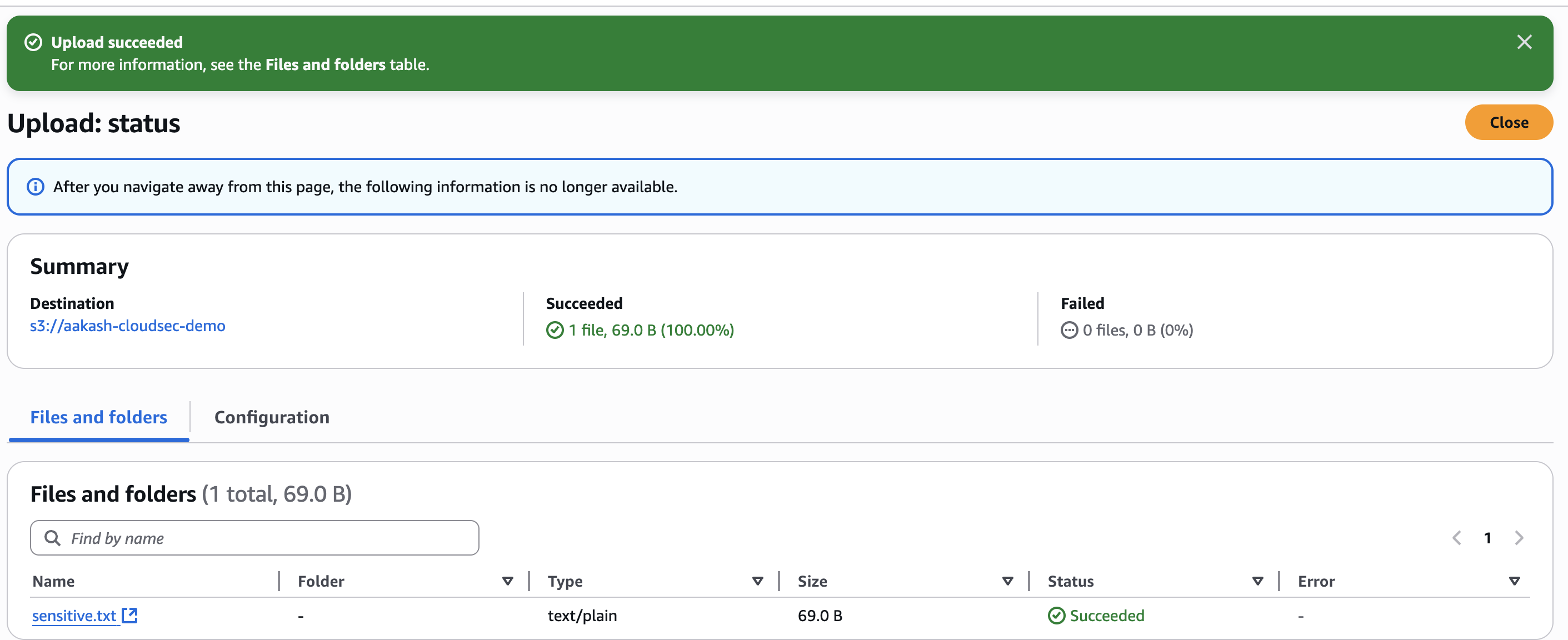Sort by Folder column arrow

[x=507, y=581]
